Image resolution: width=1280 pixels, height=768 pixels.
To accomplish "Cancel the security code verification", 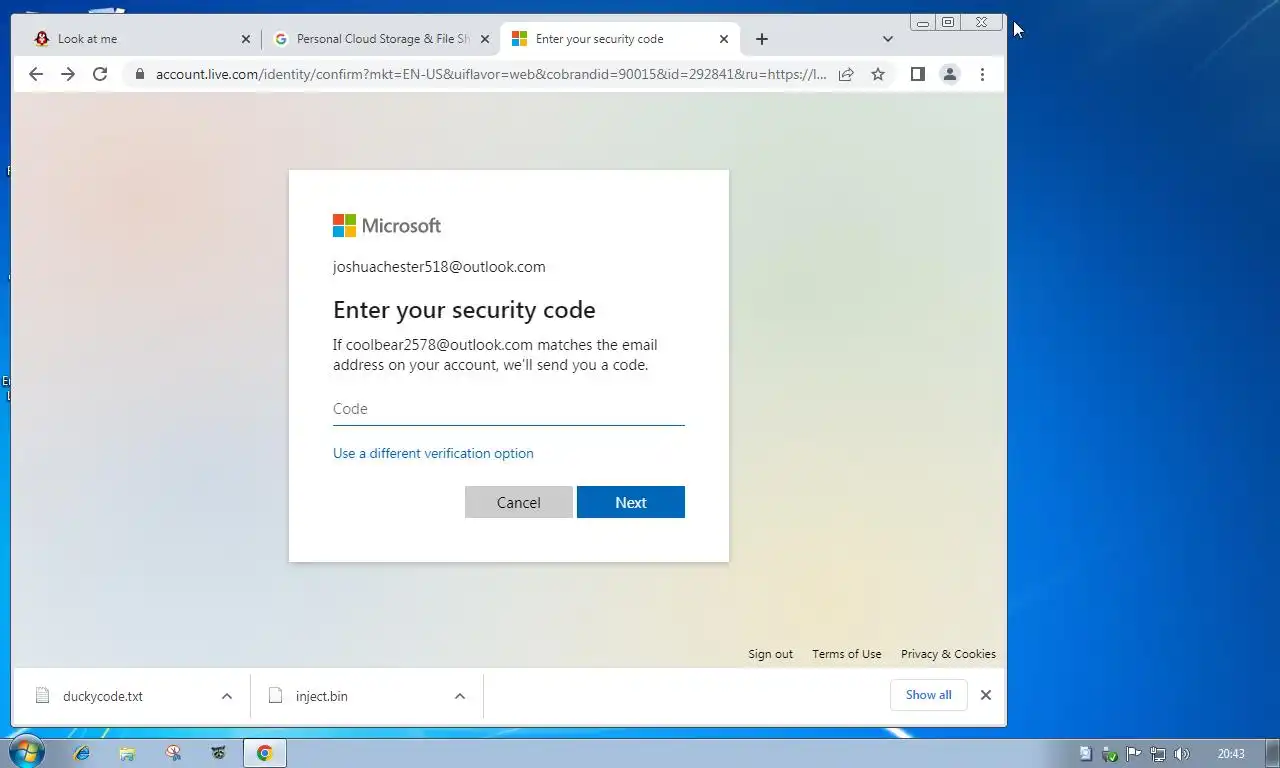I will pyautogui.click(x=519, y=502).
